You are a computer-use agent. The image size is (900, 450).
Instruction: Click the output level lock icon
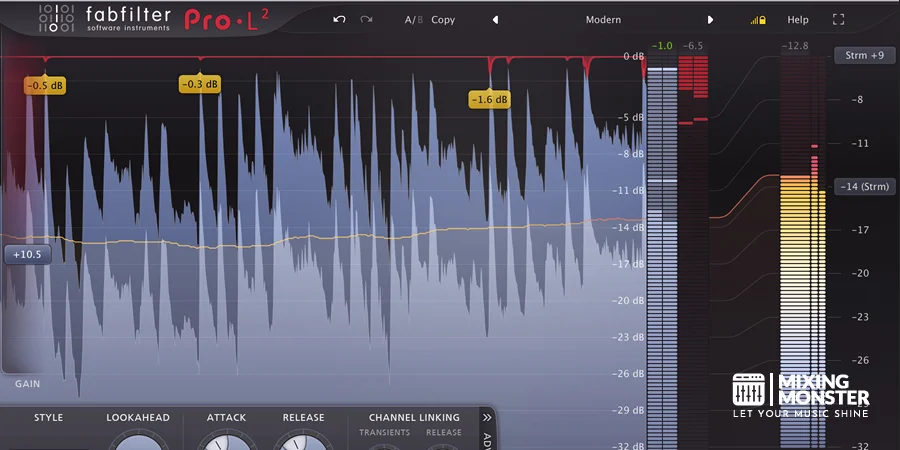758,20
